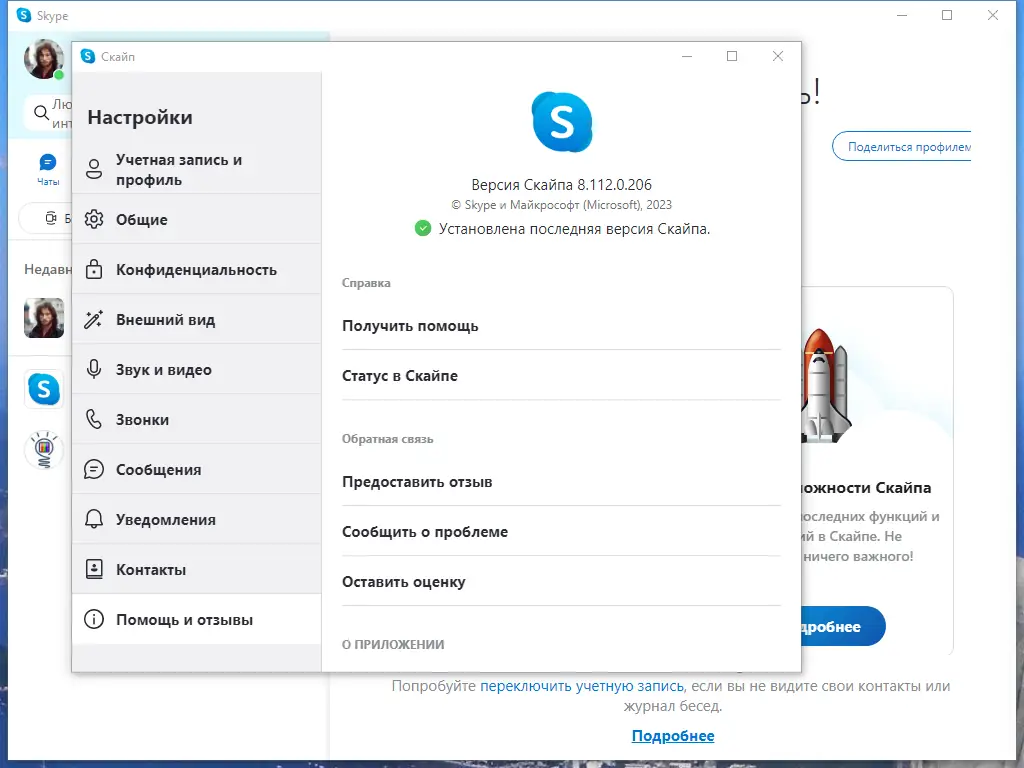Screen dimensions: 1024x768
Task: Go to the Звук и видео settings section
Action: coord(197,369)
